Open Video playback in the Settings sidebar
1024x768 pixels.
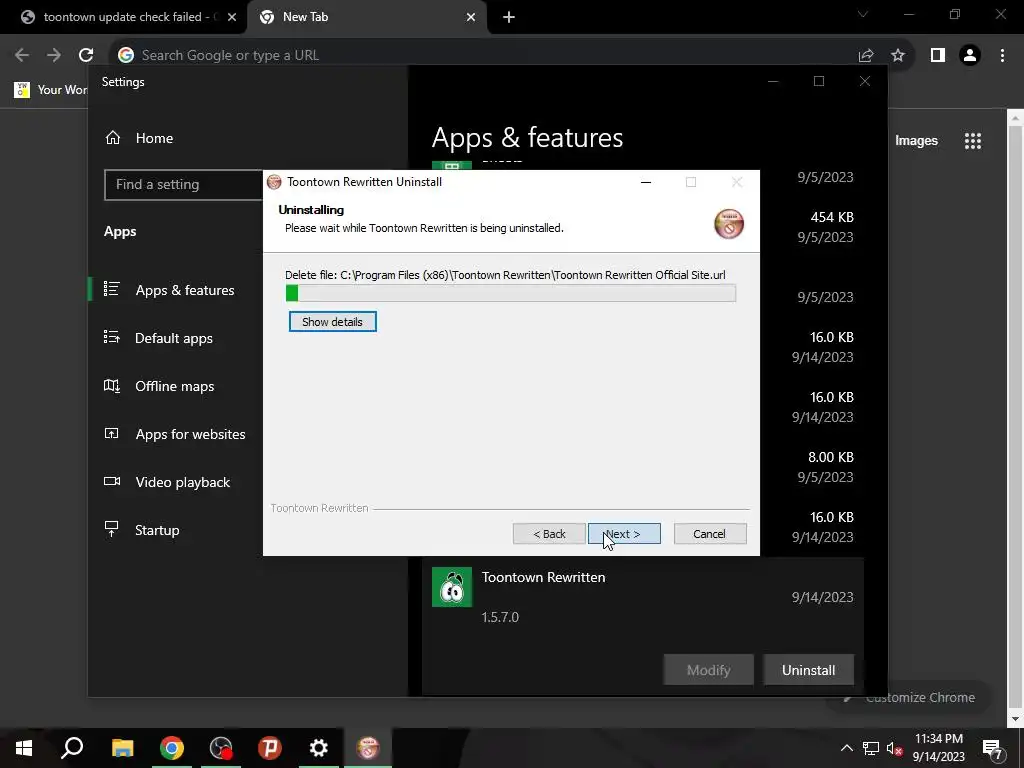182,482
